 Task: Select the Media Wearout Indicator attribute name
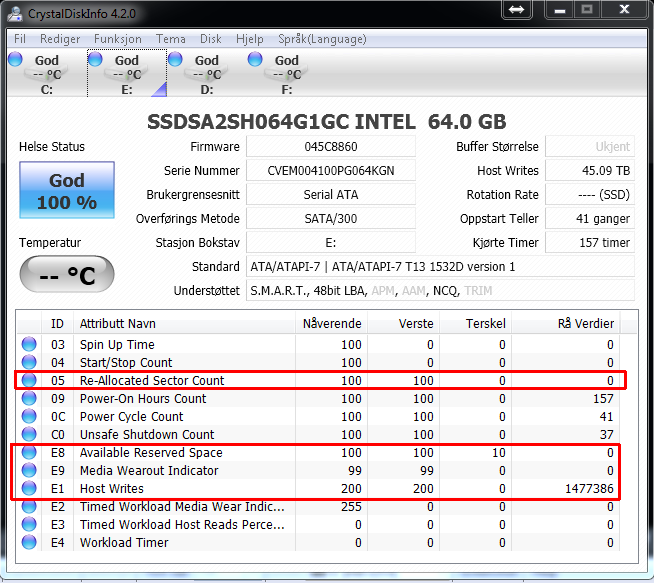tap(149, 470)
